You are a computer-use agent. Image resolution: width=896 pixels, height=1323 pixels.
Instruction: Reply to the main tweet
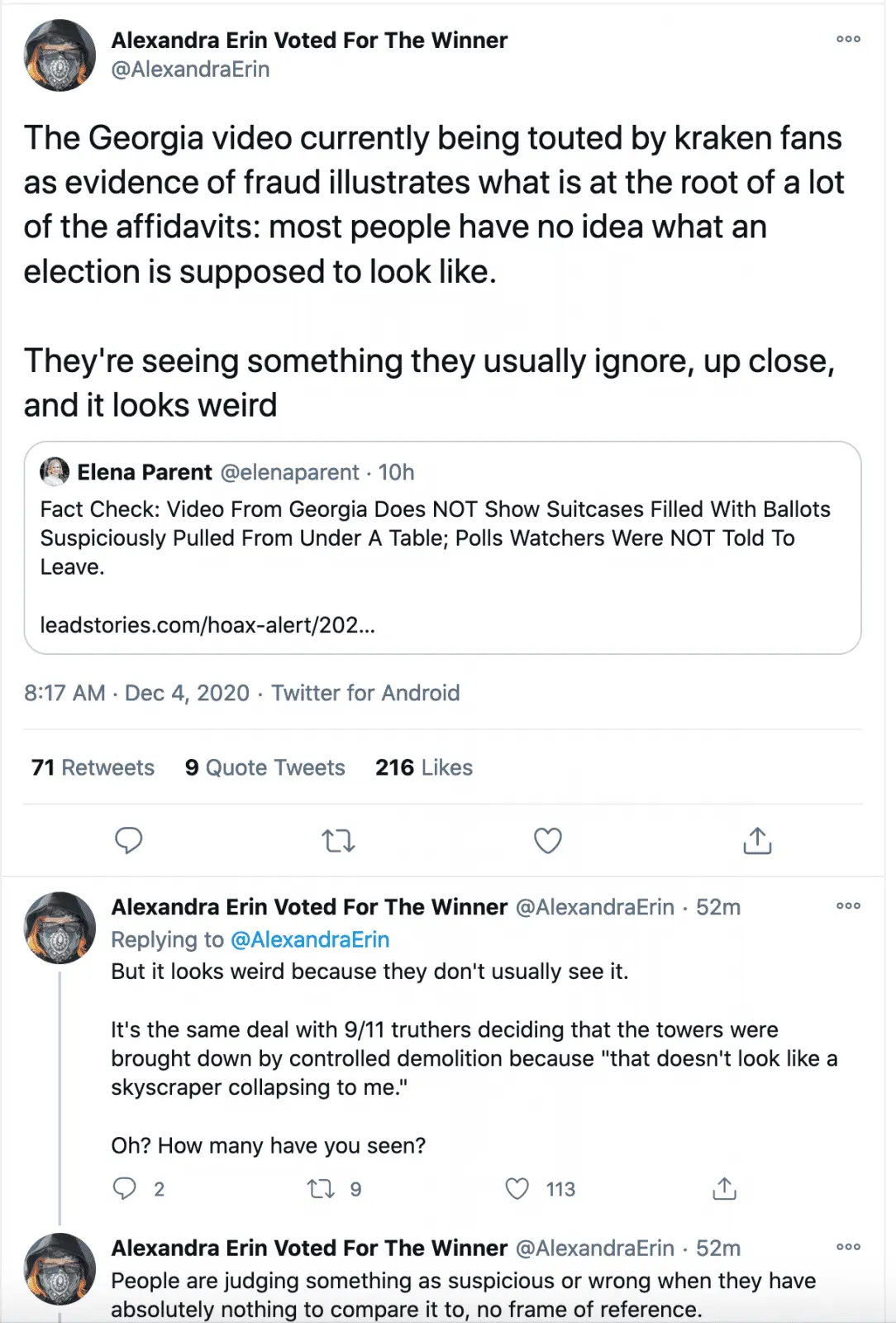pos(128,840)
